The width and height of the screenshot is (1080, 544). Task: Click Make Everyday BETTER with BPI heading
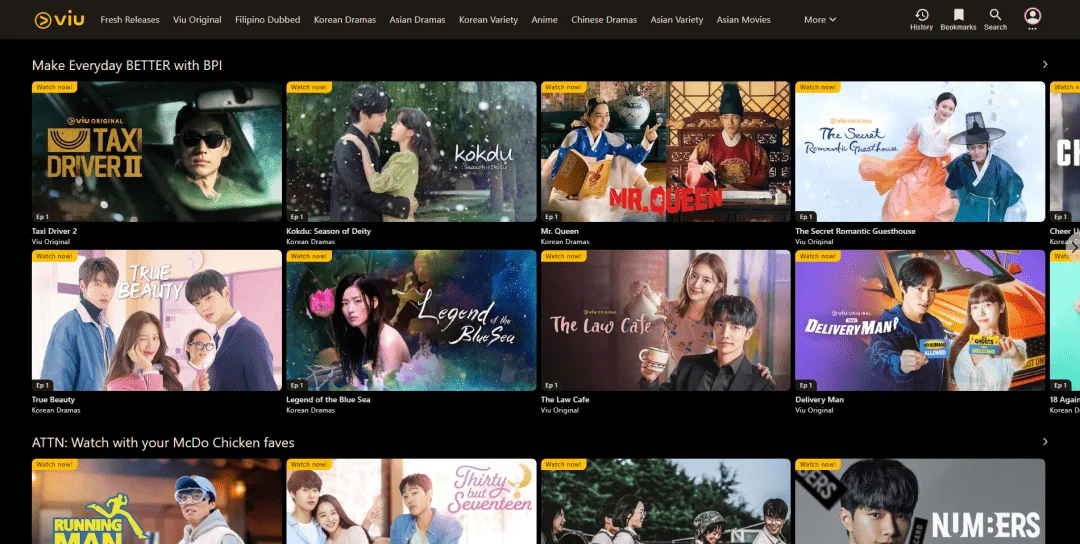(127, 65)
